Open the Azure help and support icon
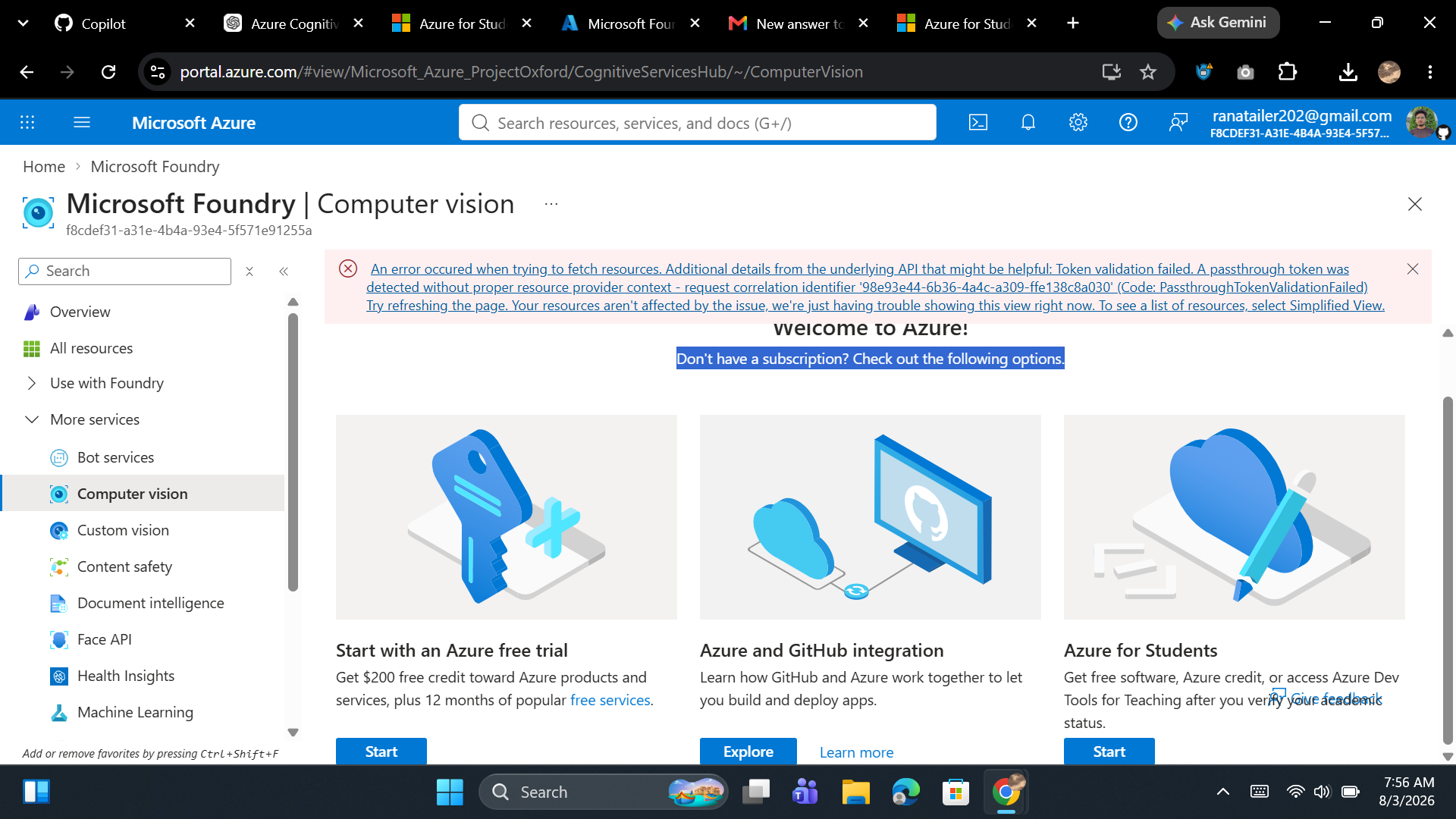This screenshot has height=819, width=1456. pos(1128,123)
